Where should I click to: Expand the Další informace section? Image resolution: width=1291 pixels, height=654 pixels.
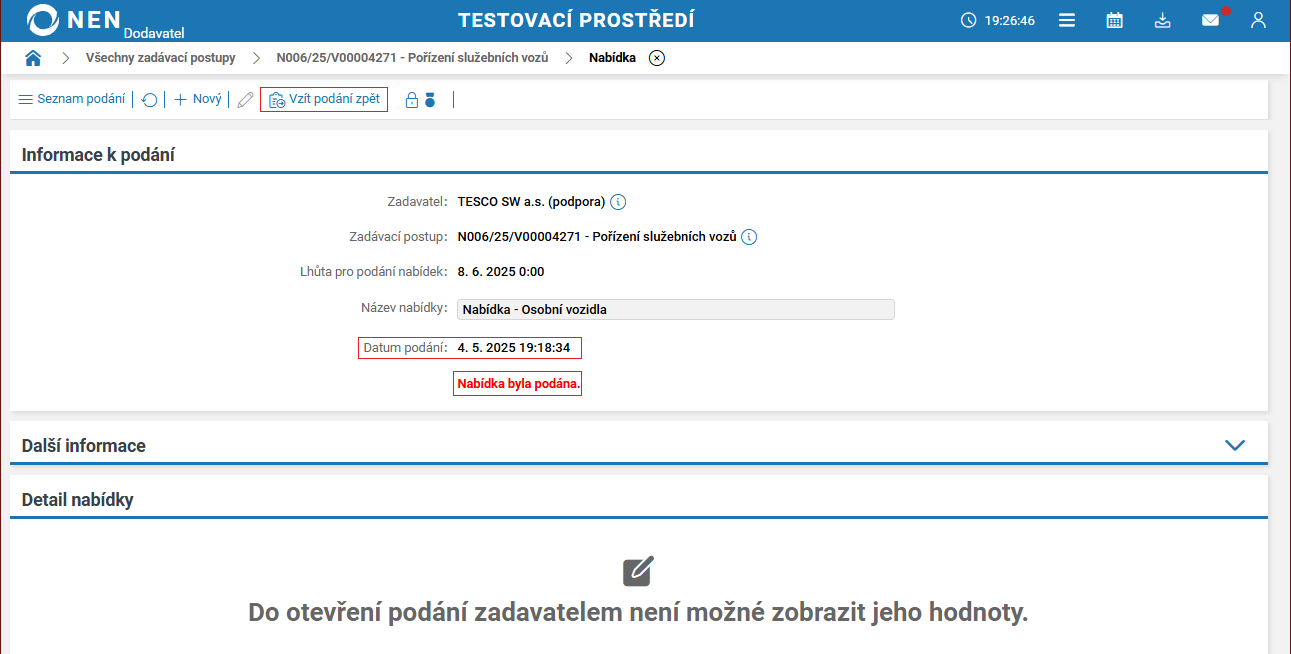[1237, 444]
